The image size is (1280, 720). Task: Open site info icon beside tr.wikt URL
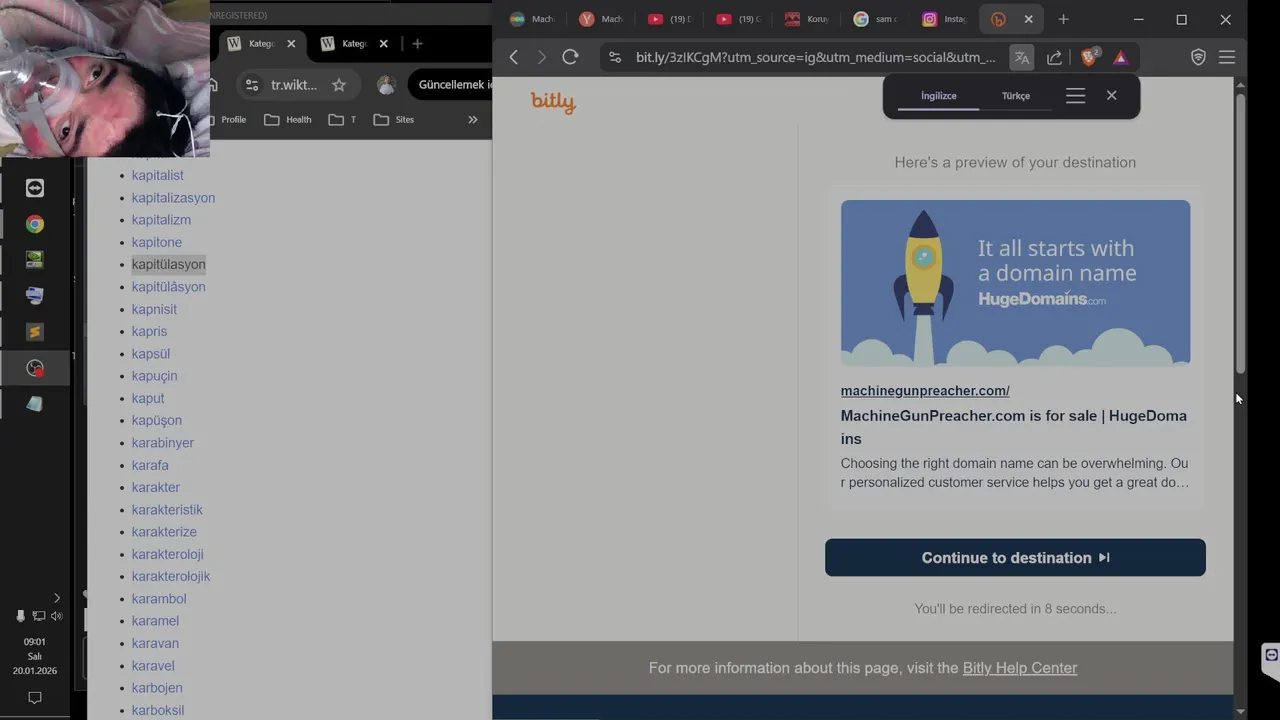[x=252, y=85]
